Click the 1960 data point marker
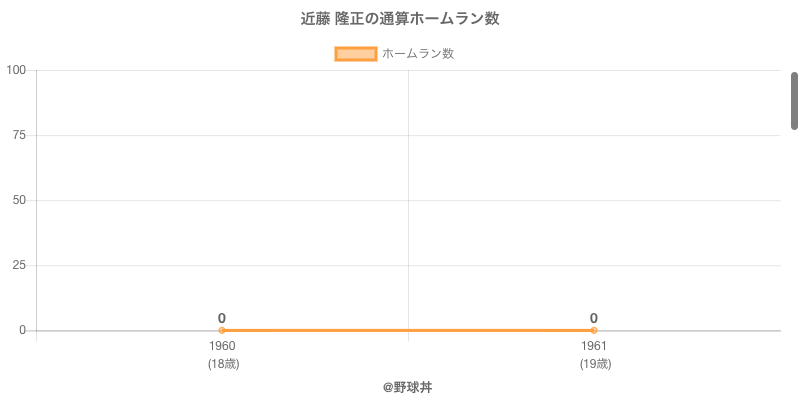This screenshot has height=400, width=800. click(x=222, y=330)
